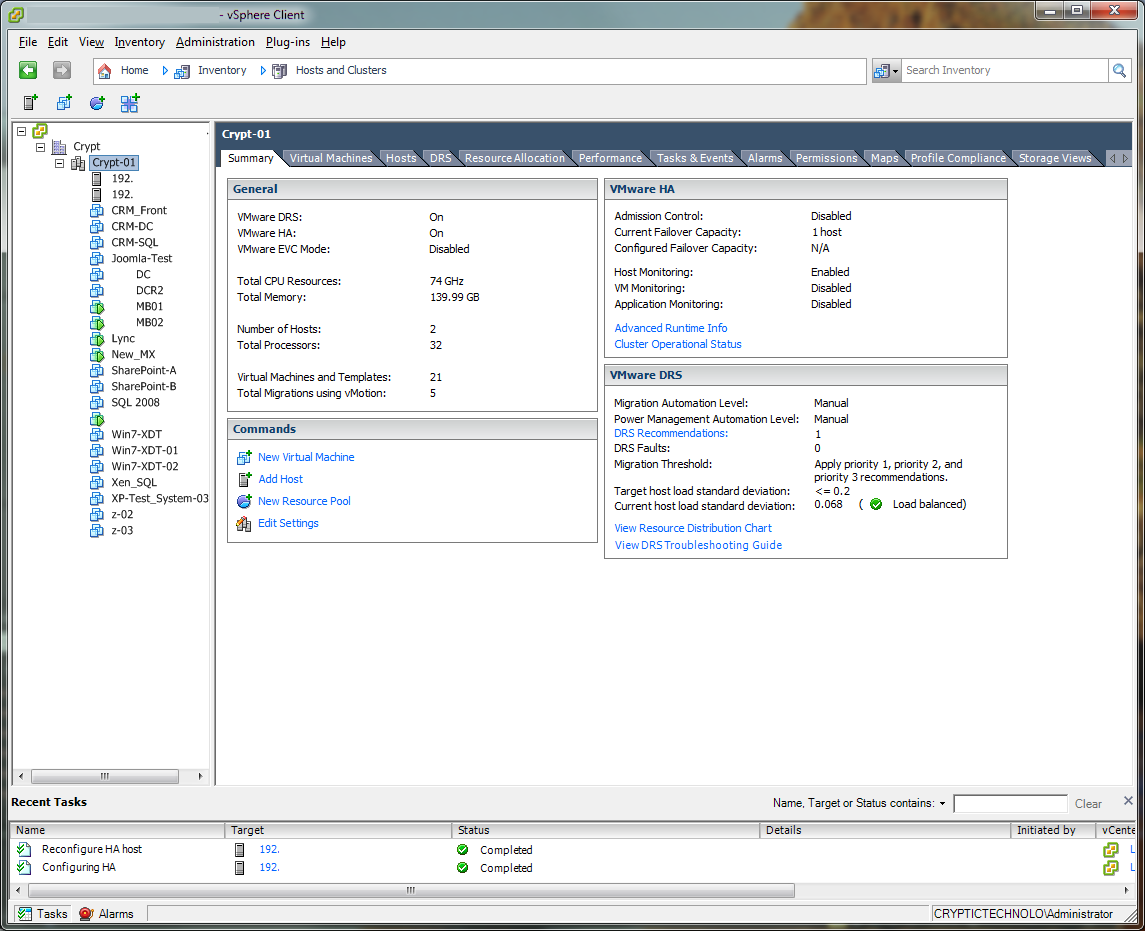Click the Lync VM icon

[96, 339]
